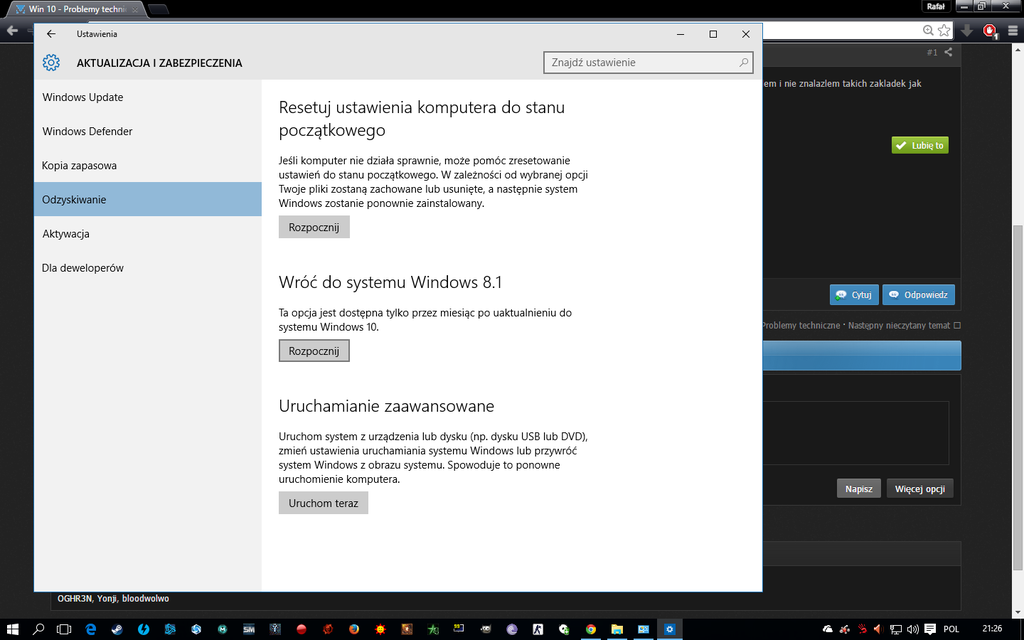Open Firefox from the taskbar
This screenshot has height=640, width=1024.
[x=354, y=630]
